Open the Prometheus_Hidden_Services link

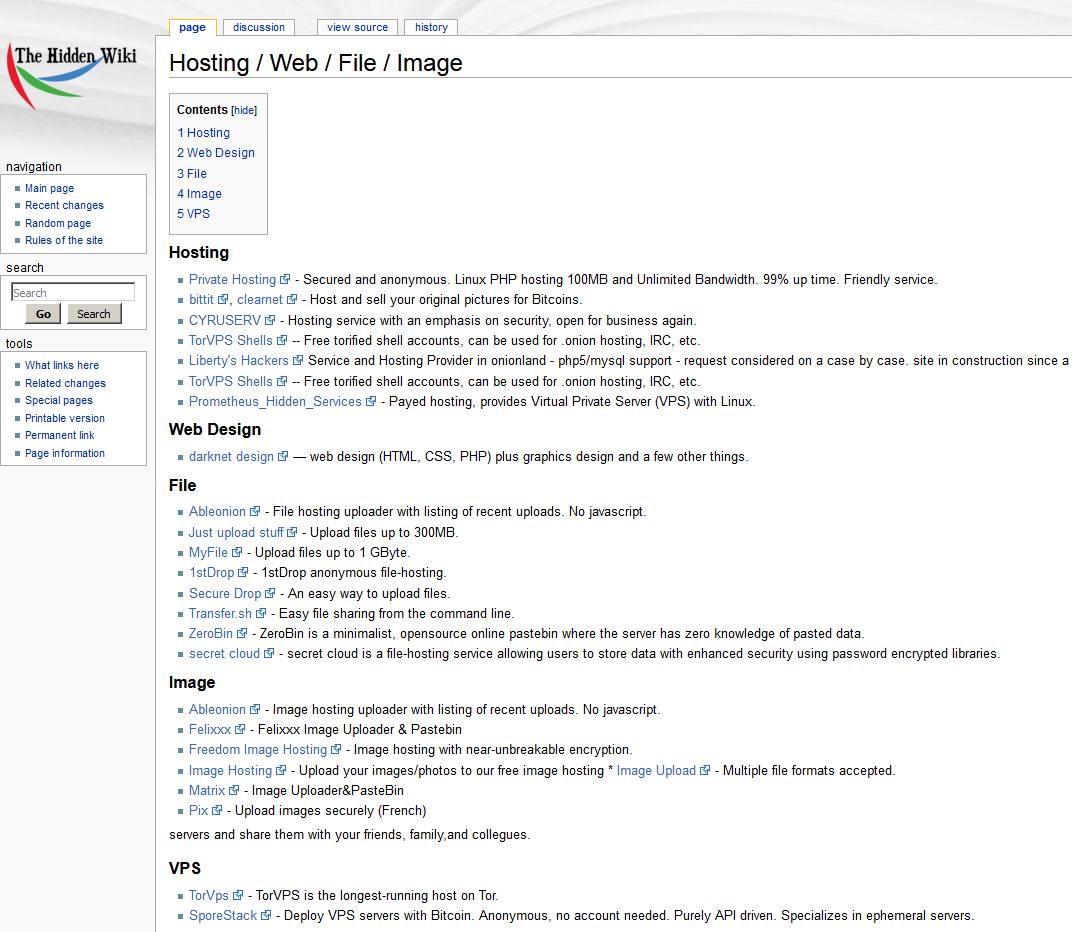point(275,401)
